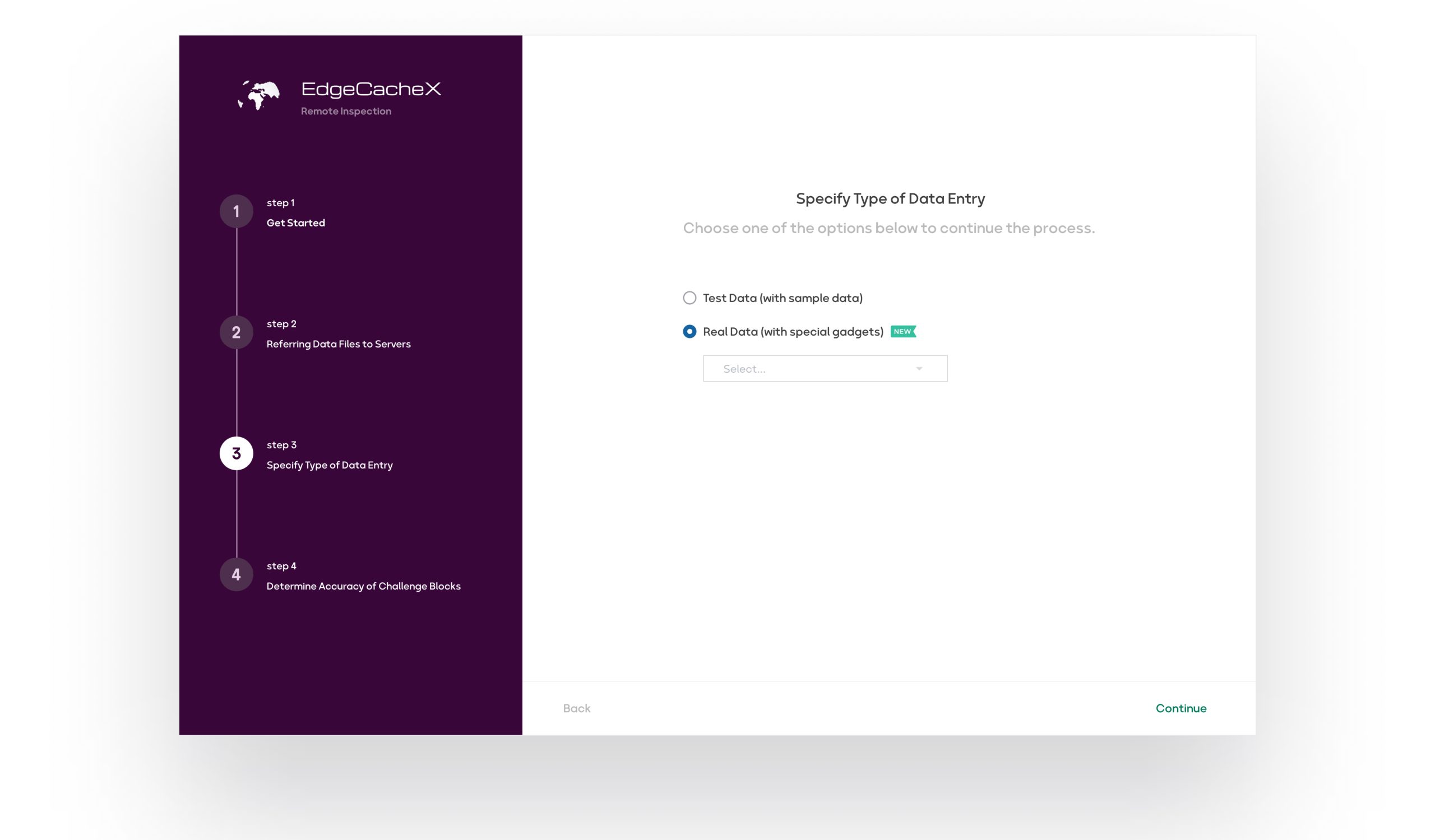Click the step 2 numbered circle
1435x840 pixels.
point(237,332)
